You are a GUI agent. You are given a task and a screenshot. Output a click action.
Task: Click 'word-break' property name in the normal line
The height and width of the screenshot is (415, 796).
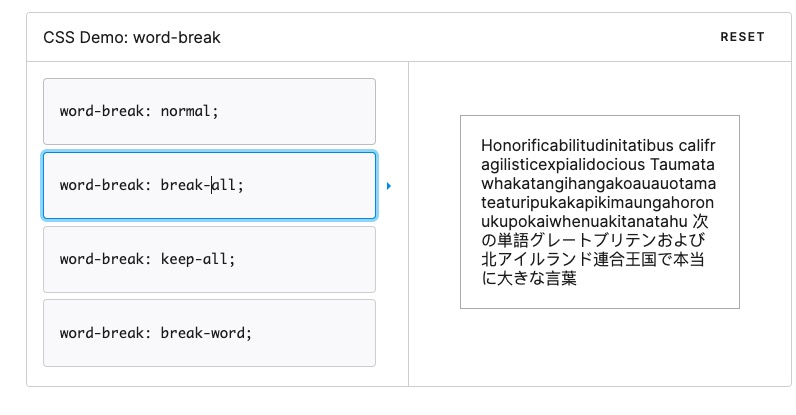[101, 111]
